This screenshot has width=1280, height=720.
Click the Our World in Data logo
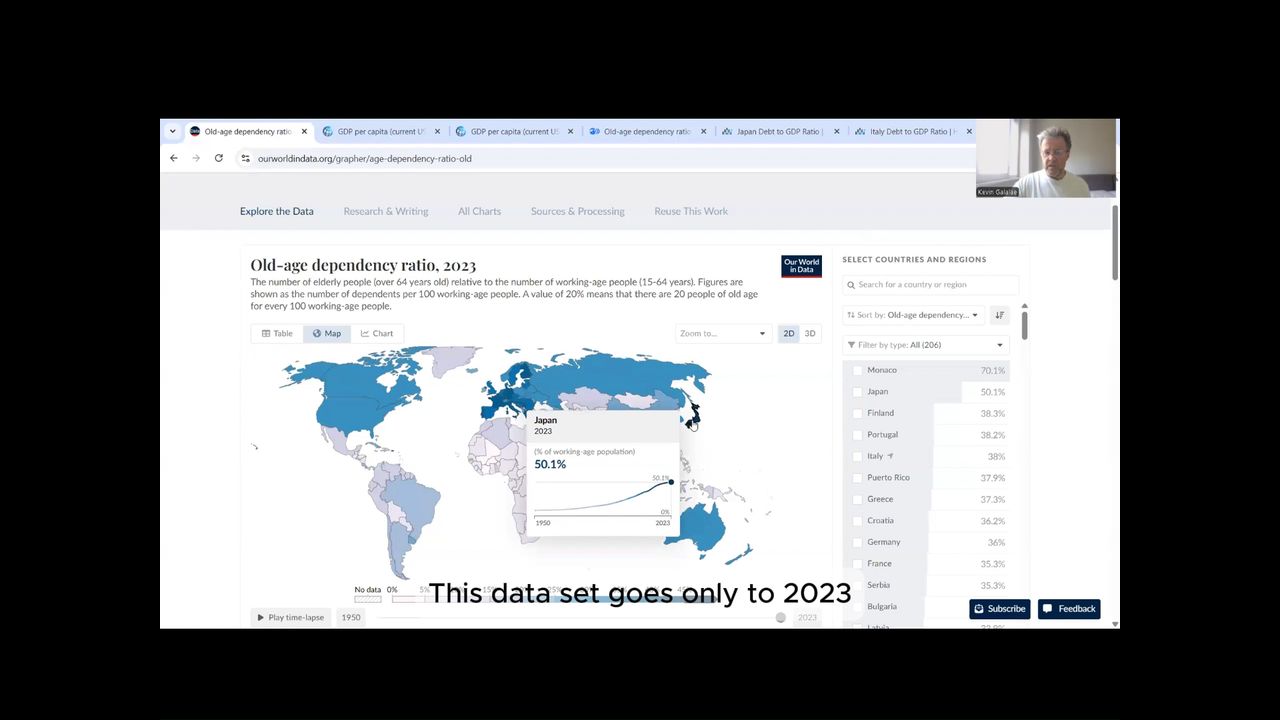[801, 266]
